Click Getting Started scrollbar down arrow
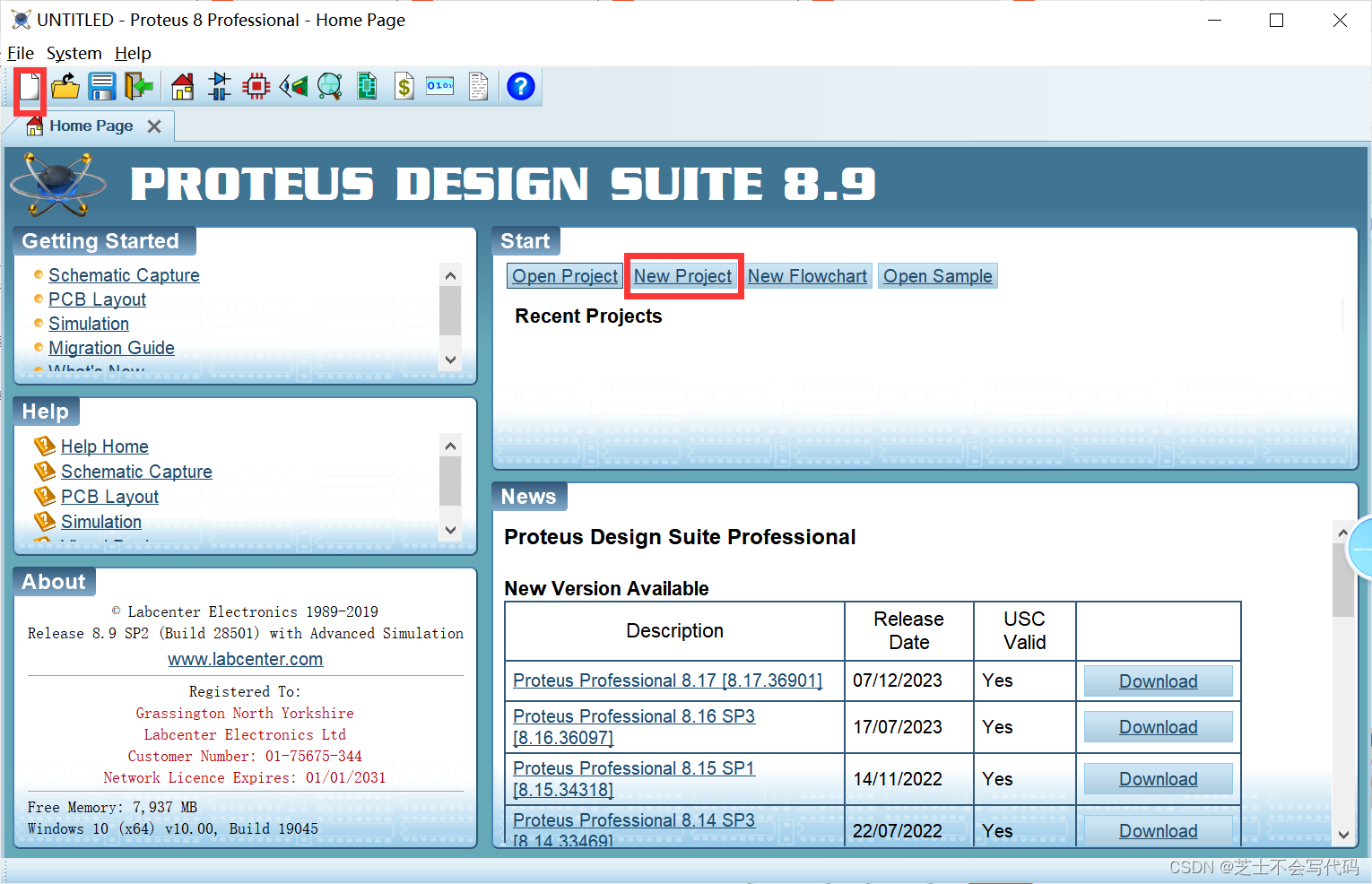Viewport: 1372px width, 884px height. pos(450,360)
